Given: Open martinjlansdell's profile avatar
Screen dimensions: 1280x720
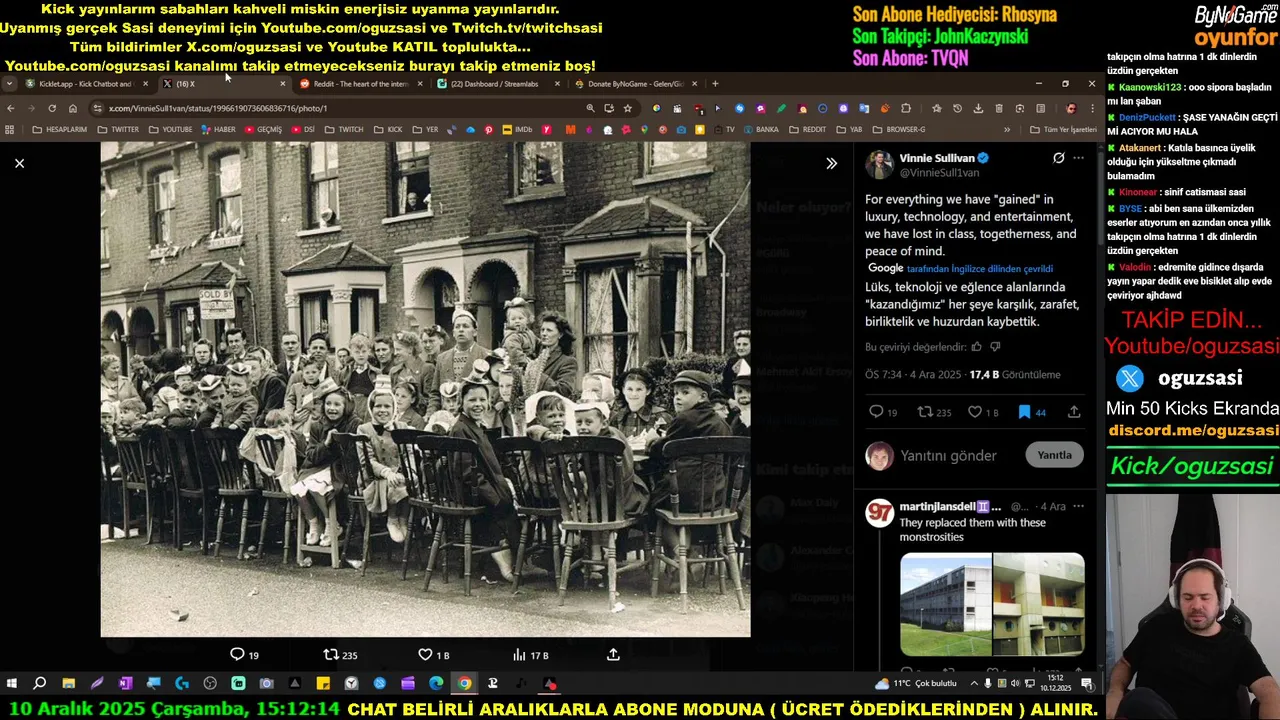Looking at the screenshot, I should [880, 514].
